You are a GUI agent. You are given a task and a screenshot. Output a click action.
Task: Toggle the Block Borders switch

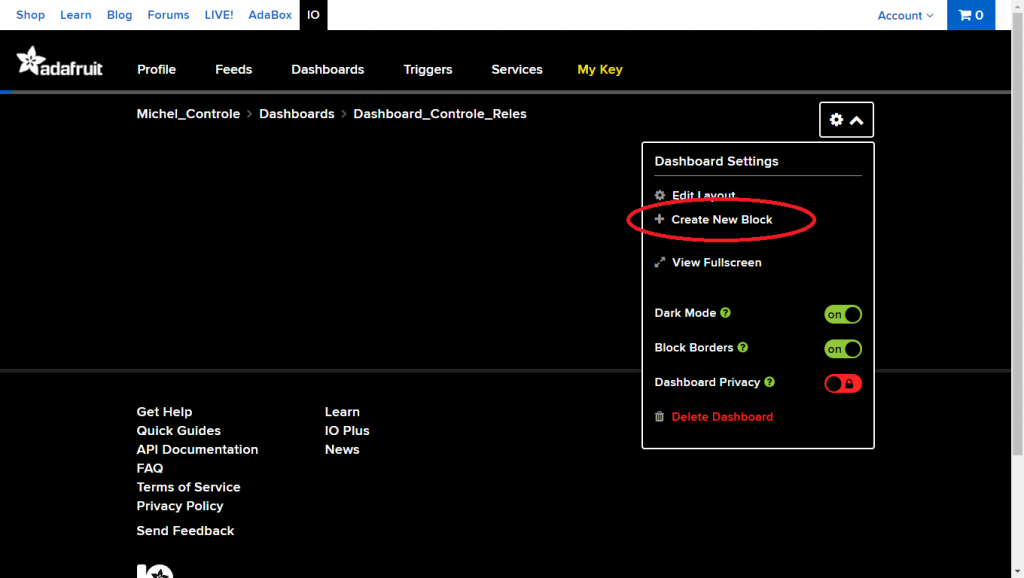click(x=842, y=349)
